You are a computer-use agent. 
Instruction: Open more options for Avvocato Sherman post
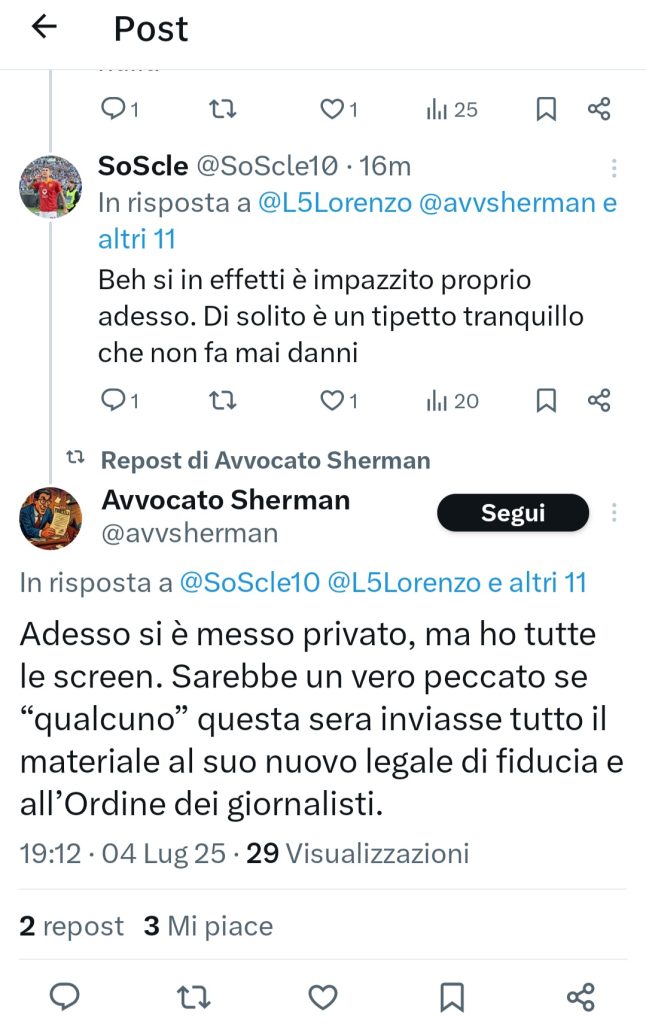(x=614, y=513)
